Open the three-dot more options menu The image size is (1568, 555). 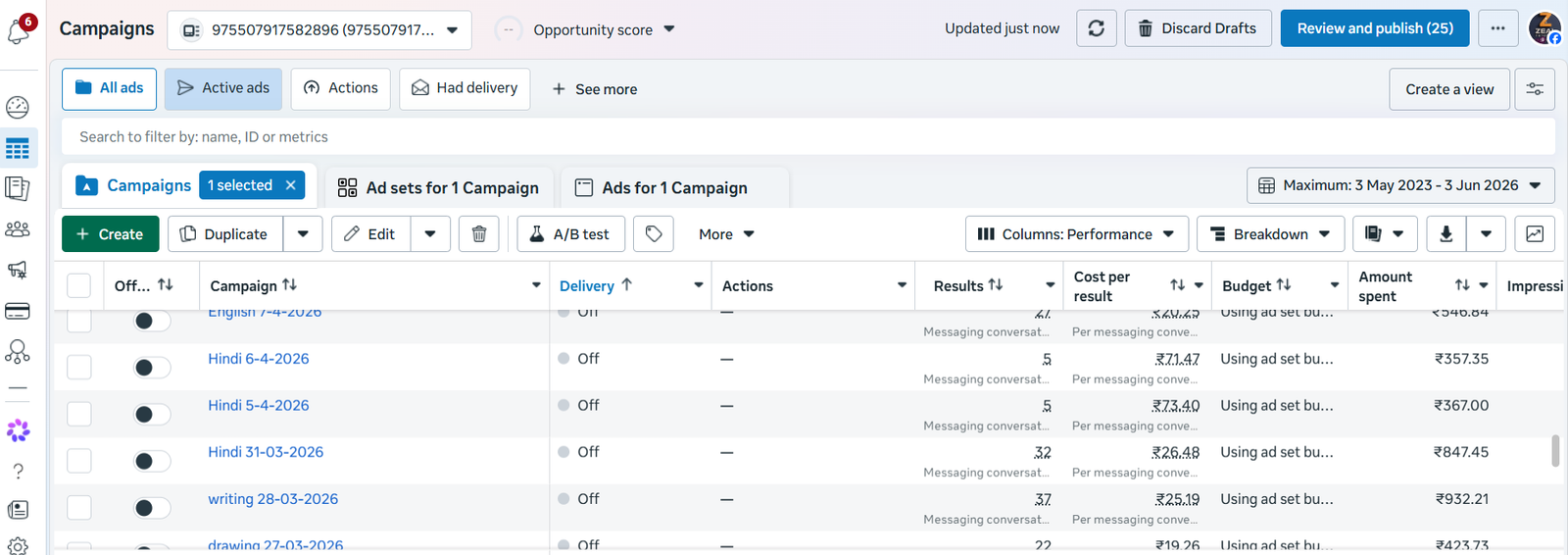tap(1497, 28)
